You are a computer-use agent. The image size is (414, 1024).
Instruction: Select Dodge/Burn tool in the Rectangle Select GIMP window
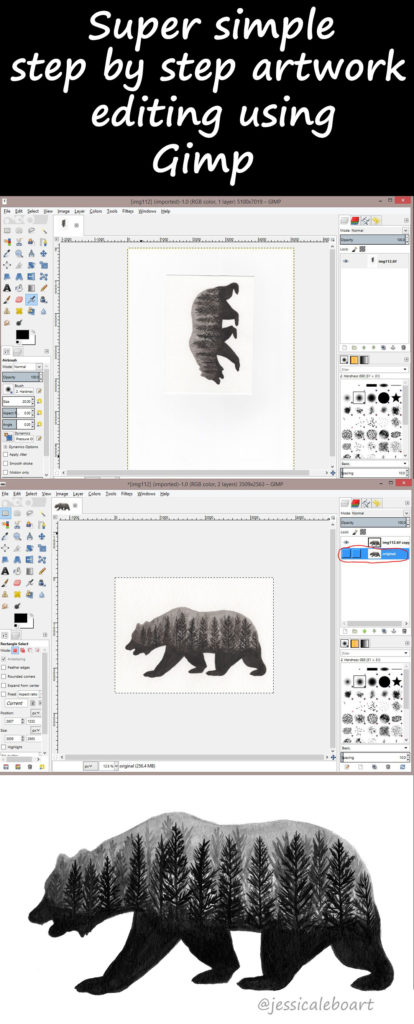tap(17, 606)
